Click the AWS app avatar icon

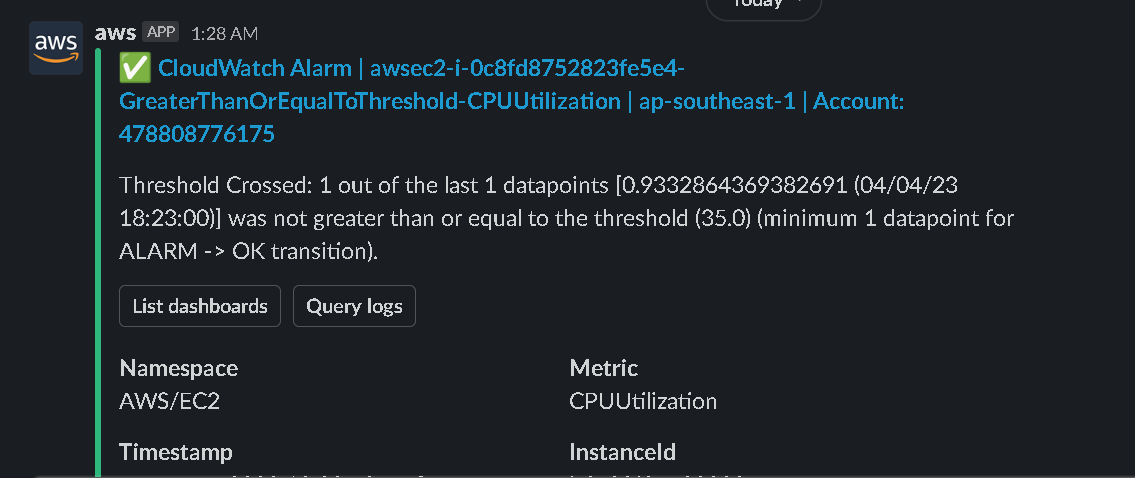56,48
